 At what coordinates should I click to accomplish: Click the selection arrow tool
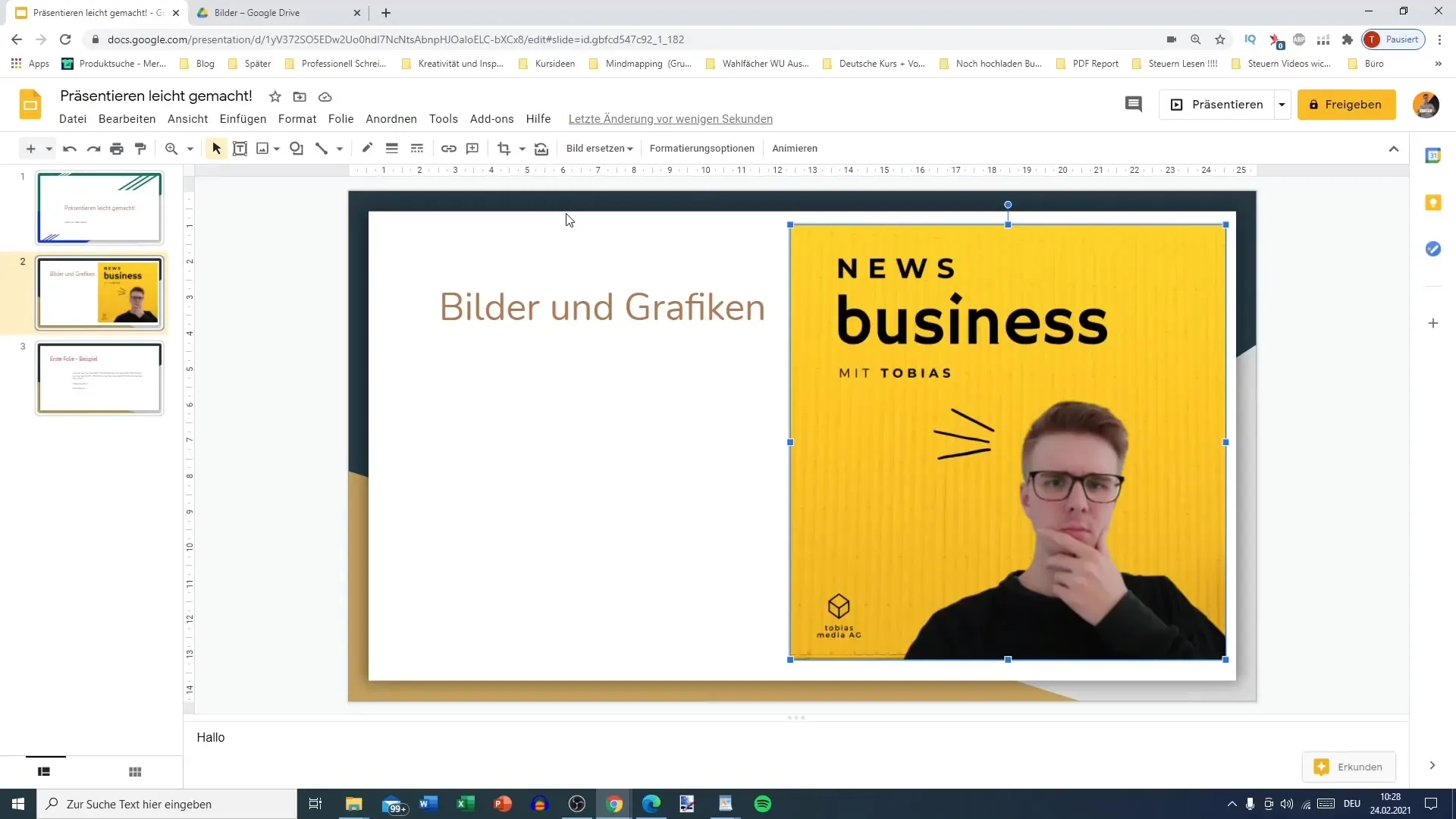point(215,148)
